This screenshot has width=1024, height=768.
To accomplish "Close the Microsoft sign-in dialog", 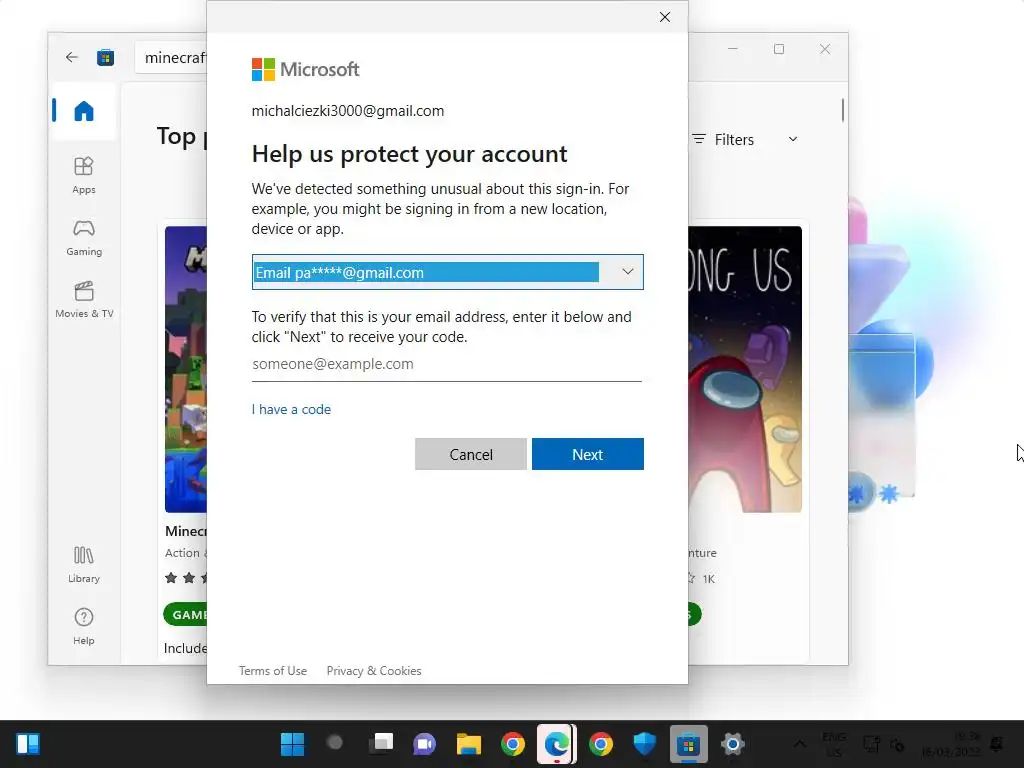I will [x=665, y=17].
